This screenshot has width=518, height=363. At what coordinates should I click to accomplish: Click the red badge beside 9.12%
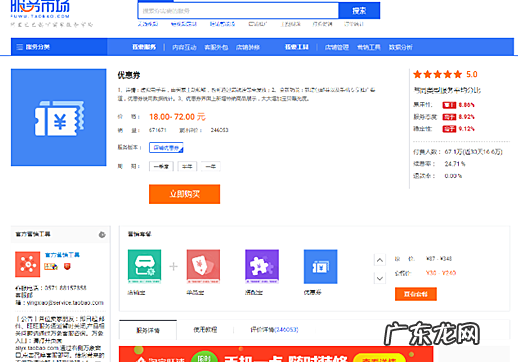449,129
